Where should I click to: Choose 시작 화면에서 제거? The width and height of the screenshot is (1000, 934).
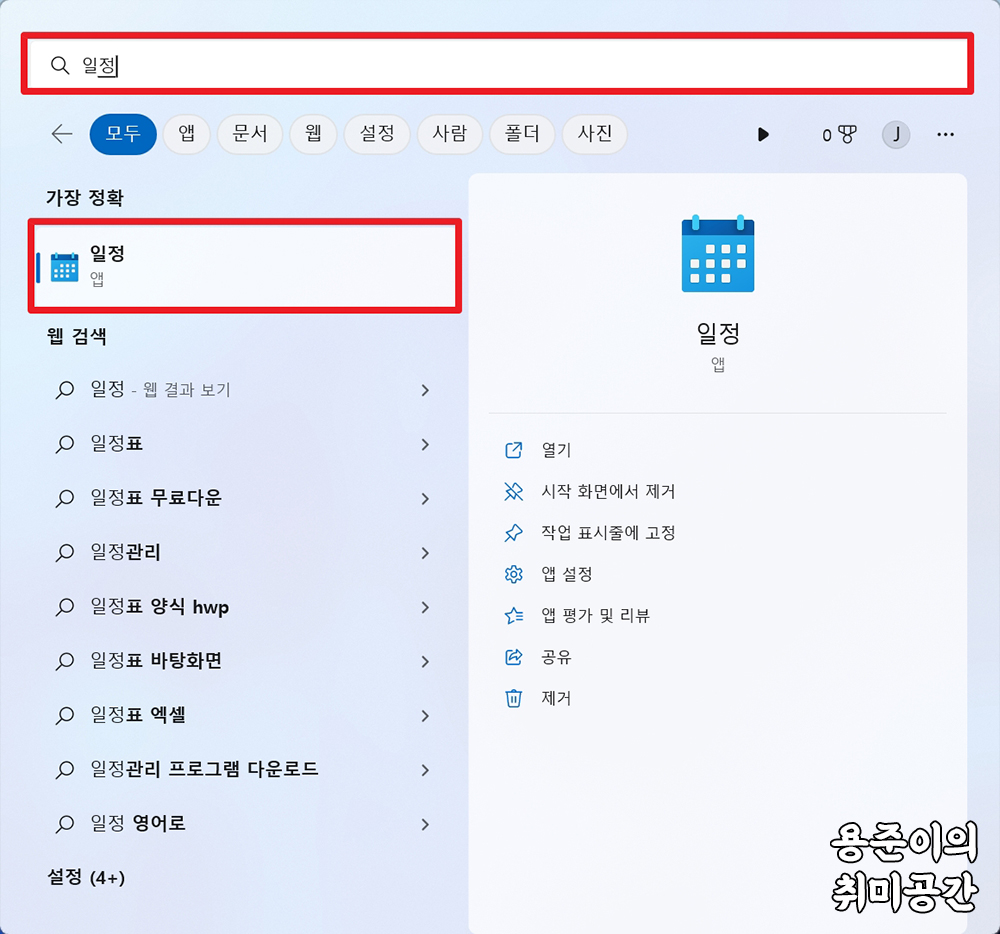click(608, 492)
